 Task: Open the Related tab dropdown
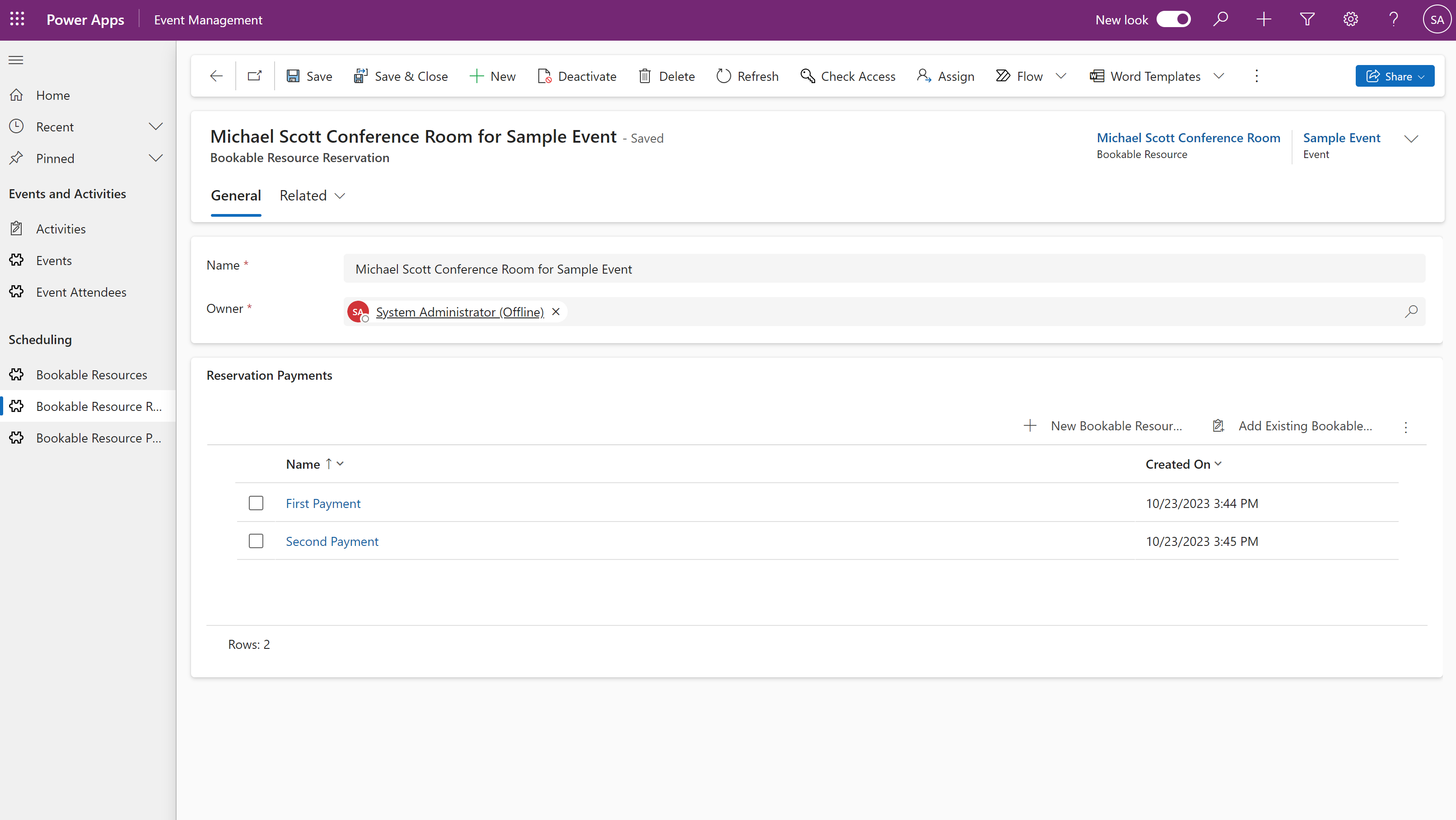[312, 196]
